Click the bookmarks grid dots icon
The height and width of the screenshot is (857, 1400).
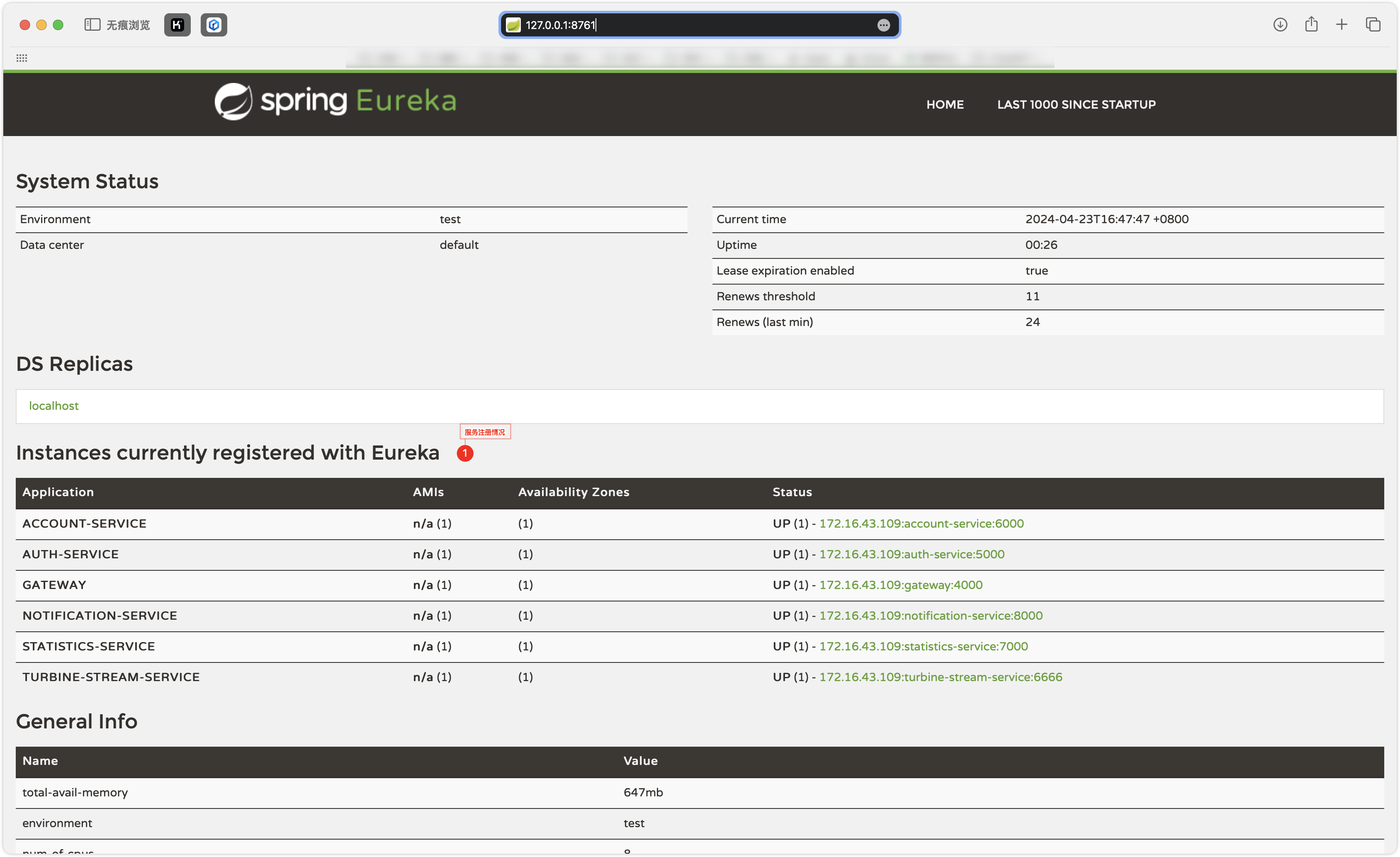pos(22,58)
